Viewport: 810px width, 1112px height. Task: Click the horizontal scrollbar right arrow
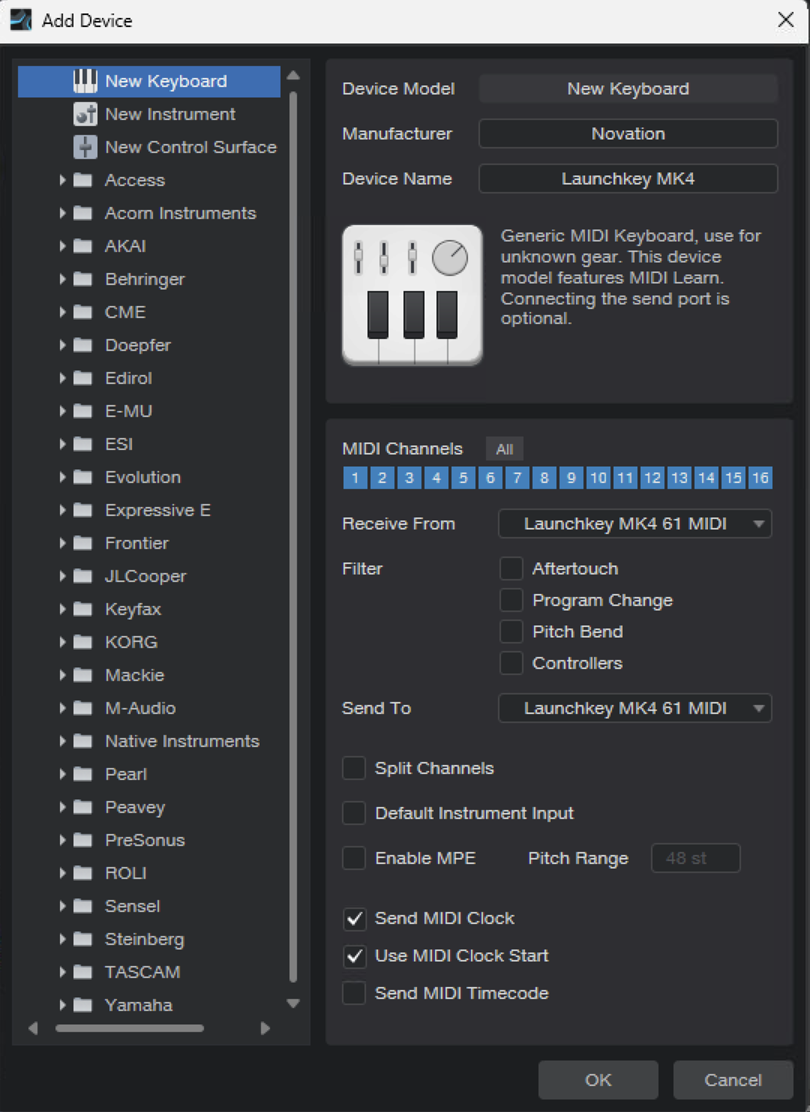(265, 1028)
